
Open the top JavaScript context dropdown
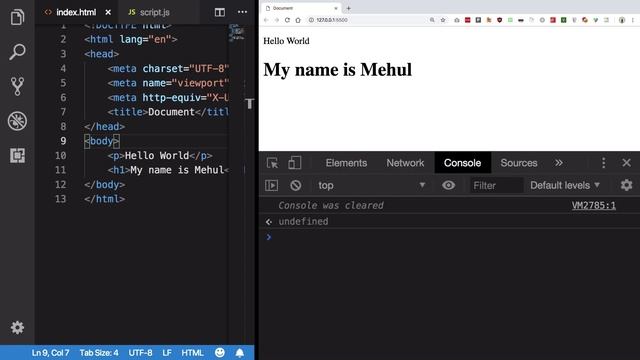click(x=372, y=185)
